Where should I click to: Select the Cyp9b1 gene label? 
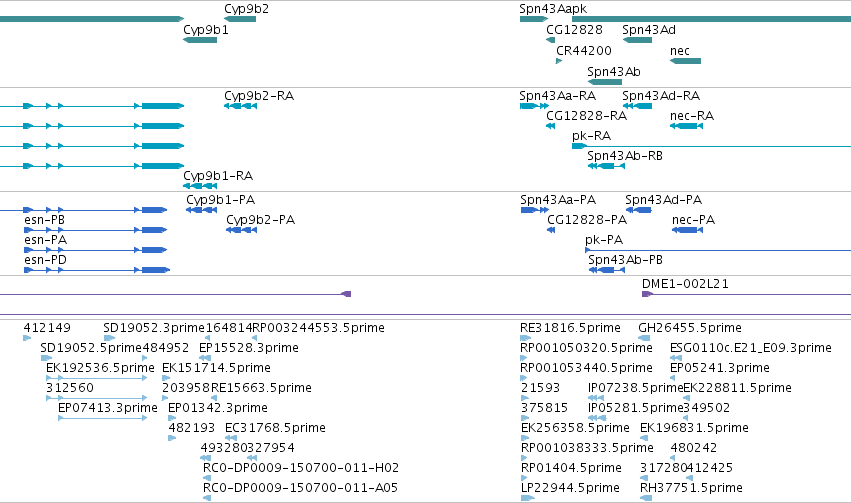206,30
